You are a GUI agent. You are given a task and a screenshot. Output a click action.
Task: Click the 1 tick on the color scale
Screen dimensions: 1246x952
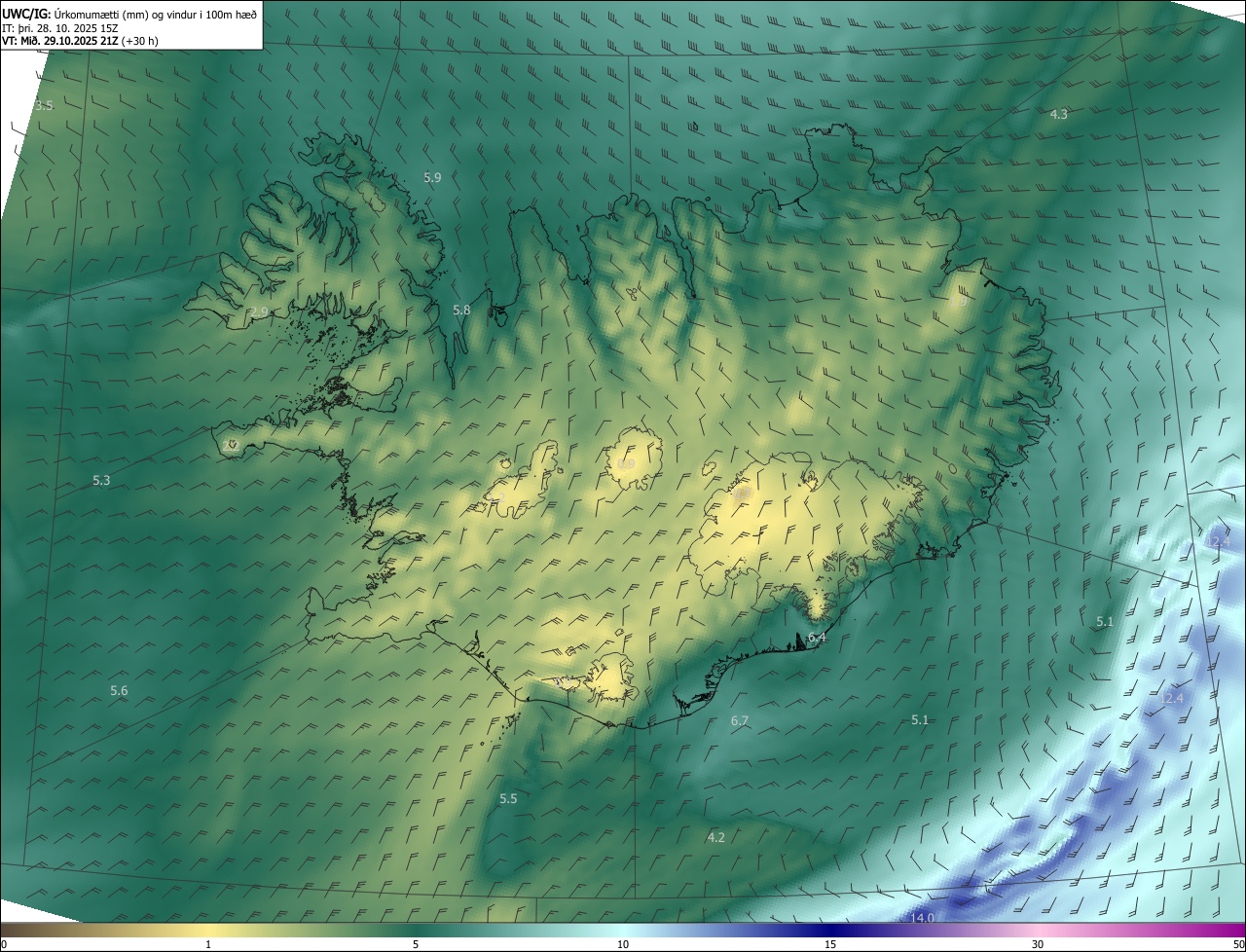pos(208,944)
